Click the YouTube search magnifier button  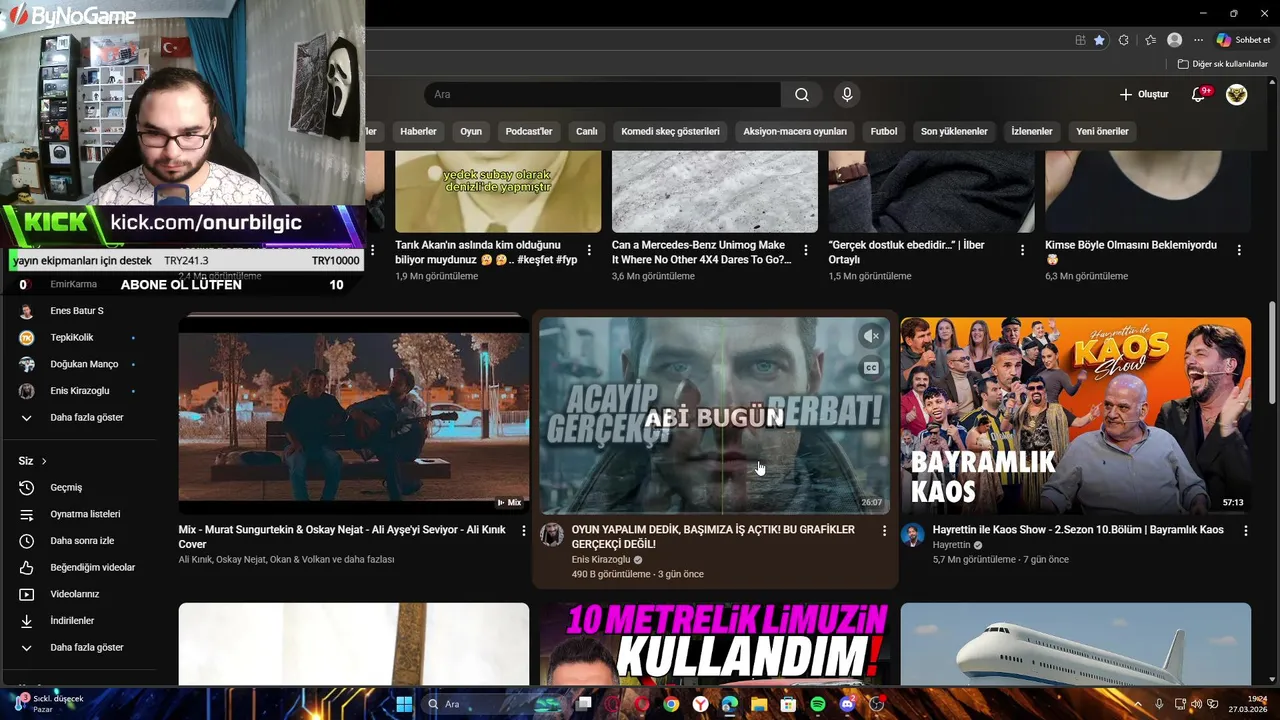click(802, 95)
